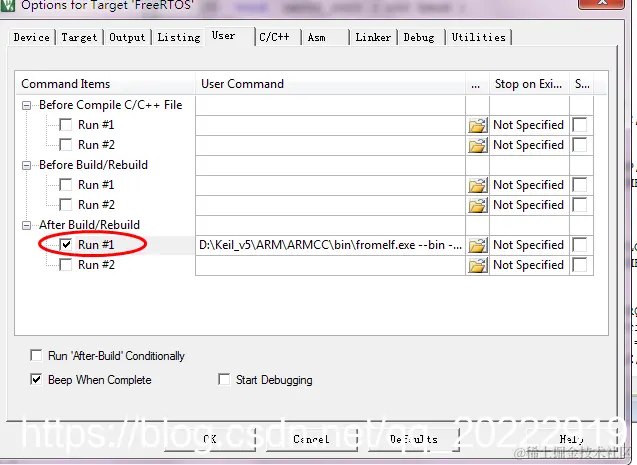This screenshot has width=637, height=465.
Task: Switch to the Utilities tab
Action: coord(479,37)
